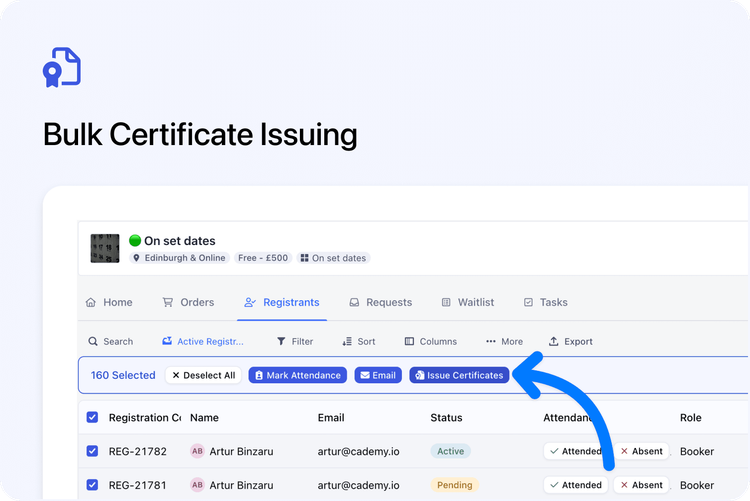Click the Email column header

coord(331,418)
